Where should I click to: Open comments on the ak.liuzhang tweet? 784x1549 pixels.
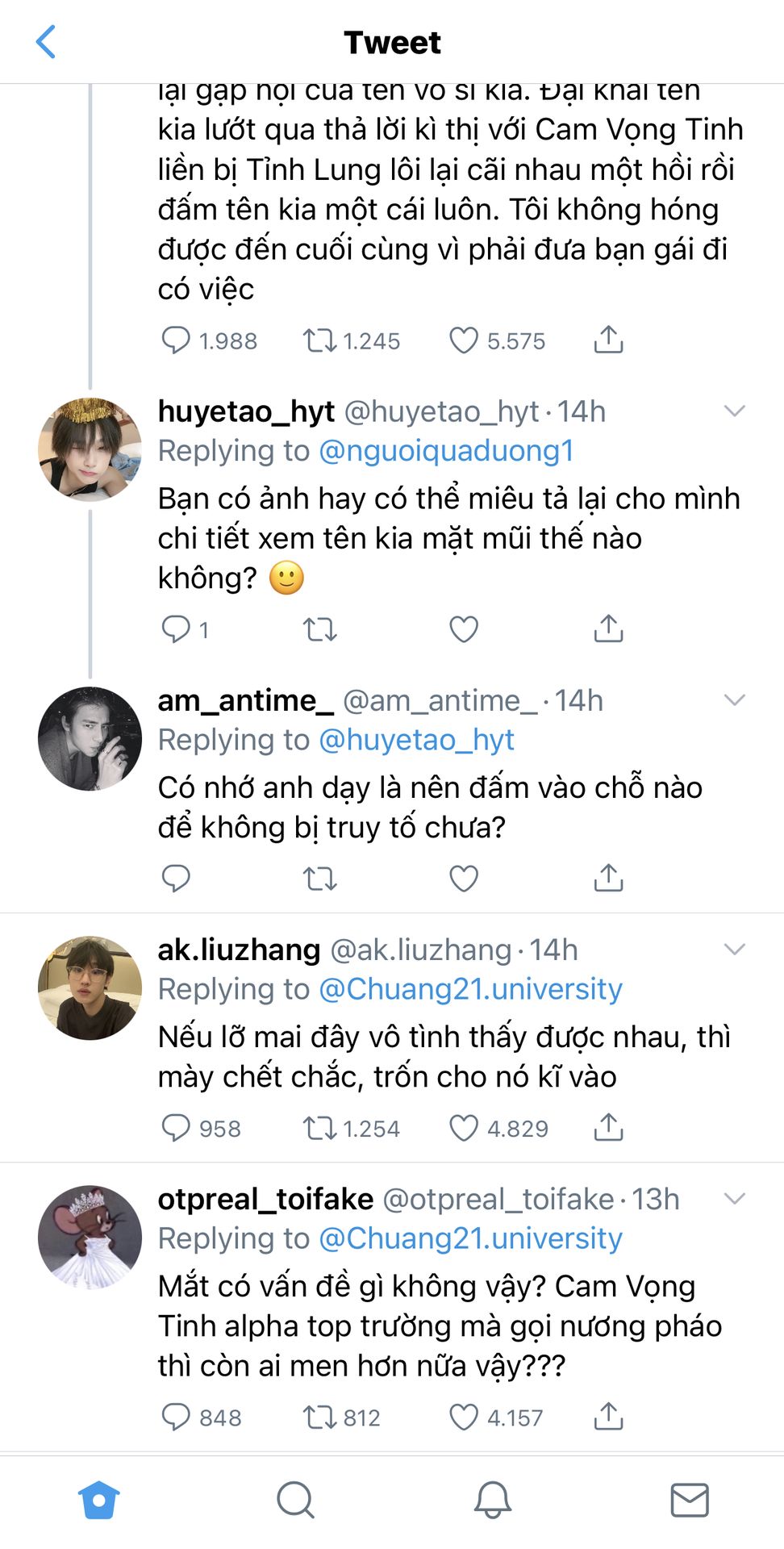point(176,1128)
